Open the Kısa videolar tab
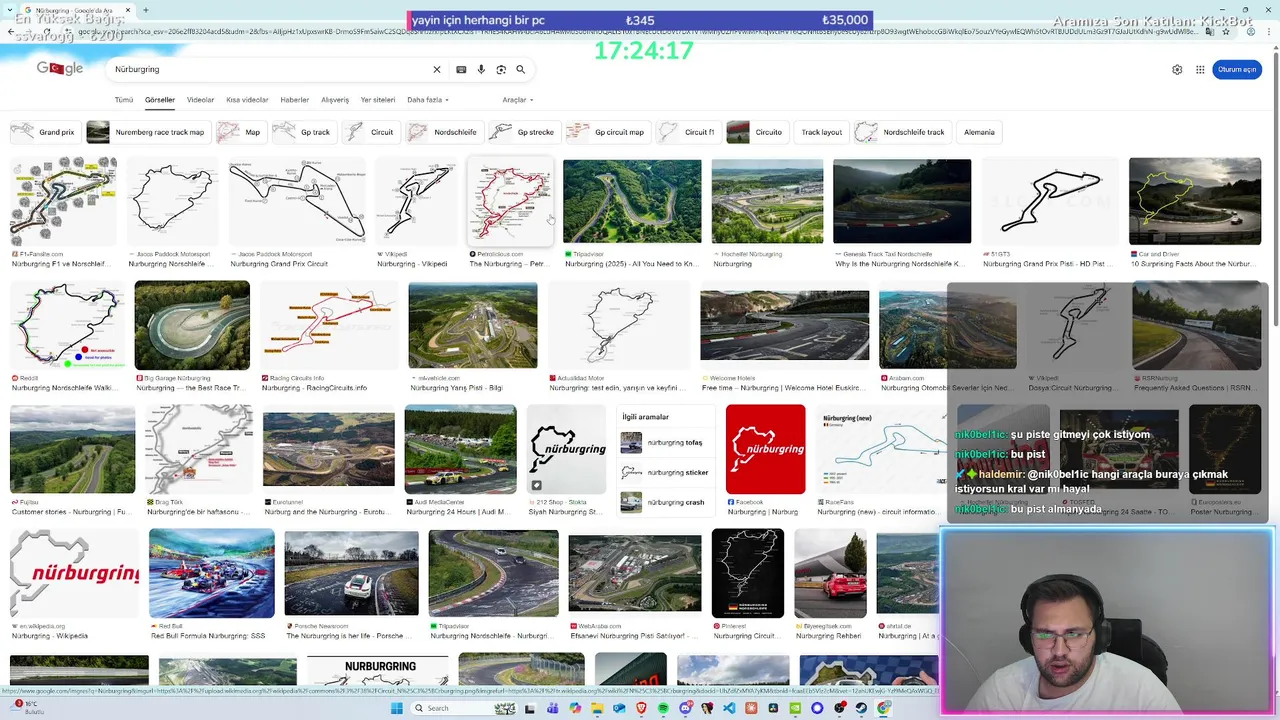The image size is (1280, 720). point(247,100)
